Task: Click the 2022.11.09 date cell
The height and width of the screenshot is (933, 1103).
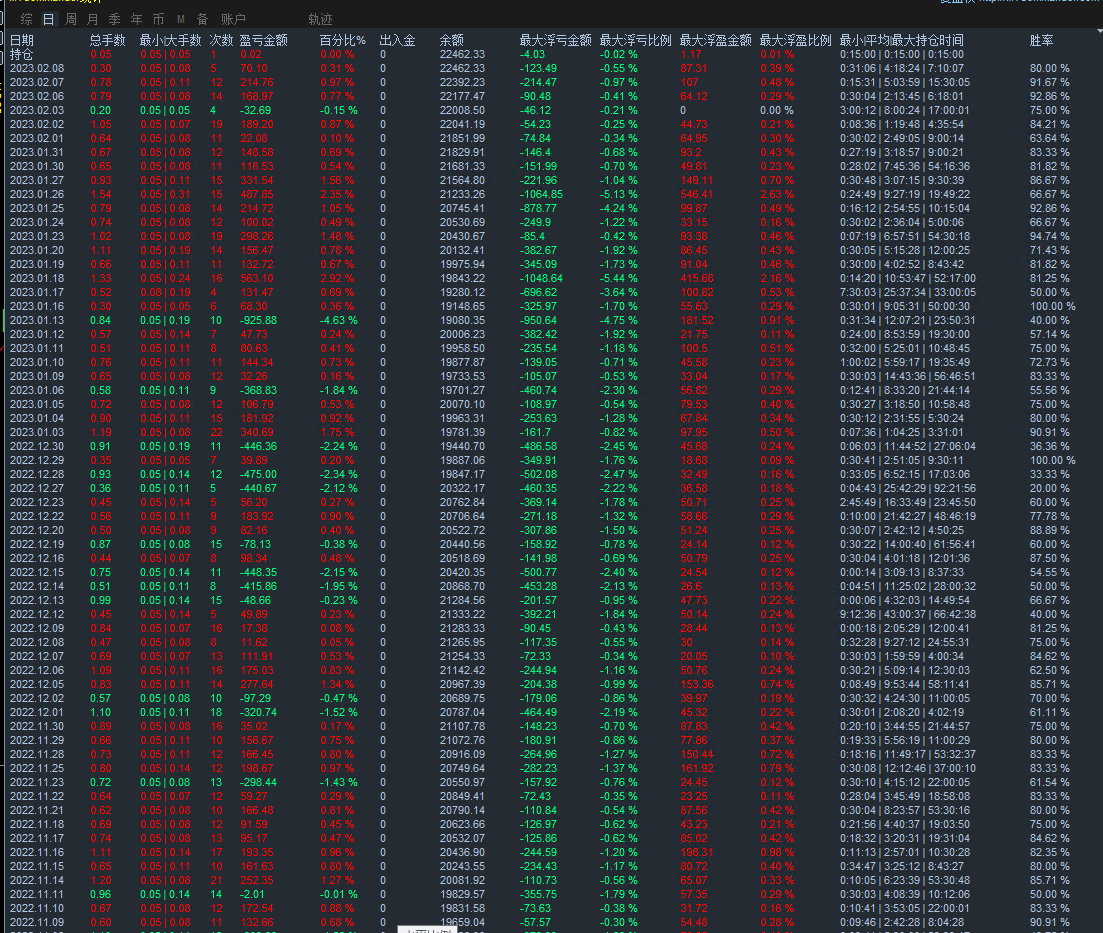Action: (x=37, y=922)
